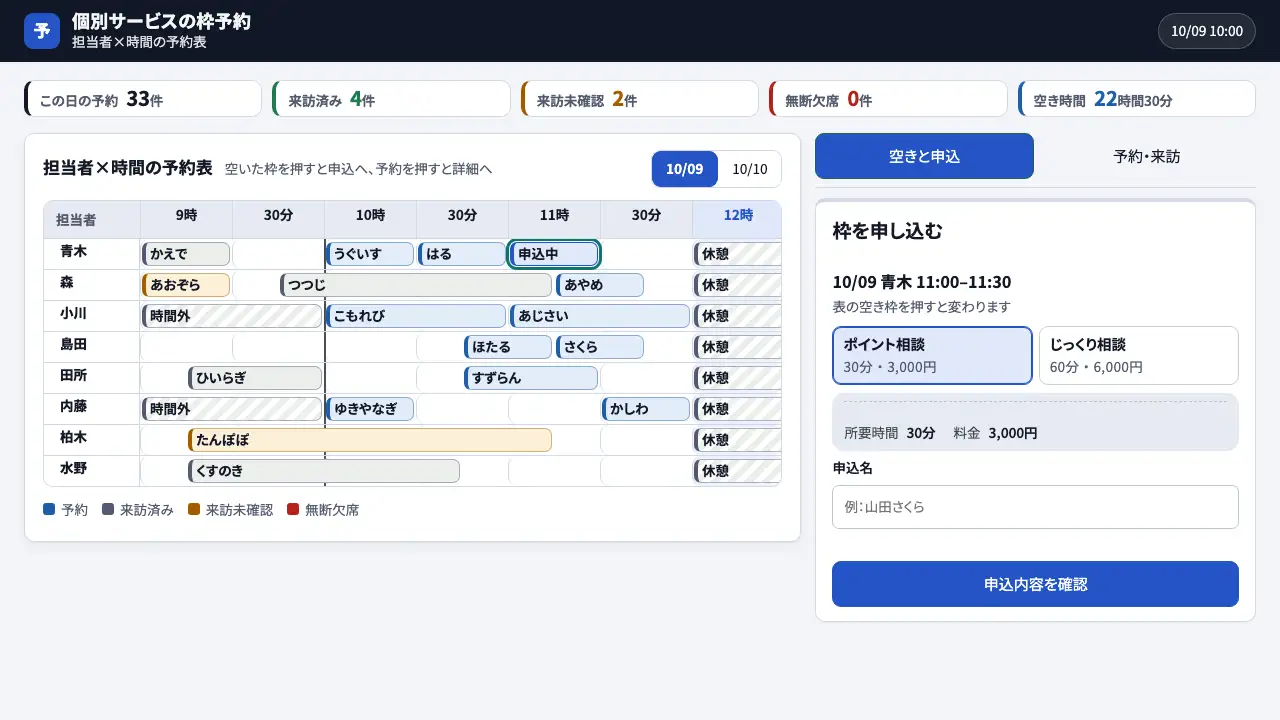Click the 10/09 10:00 clock pill in the header

[x=1207, y=31]
